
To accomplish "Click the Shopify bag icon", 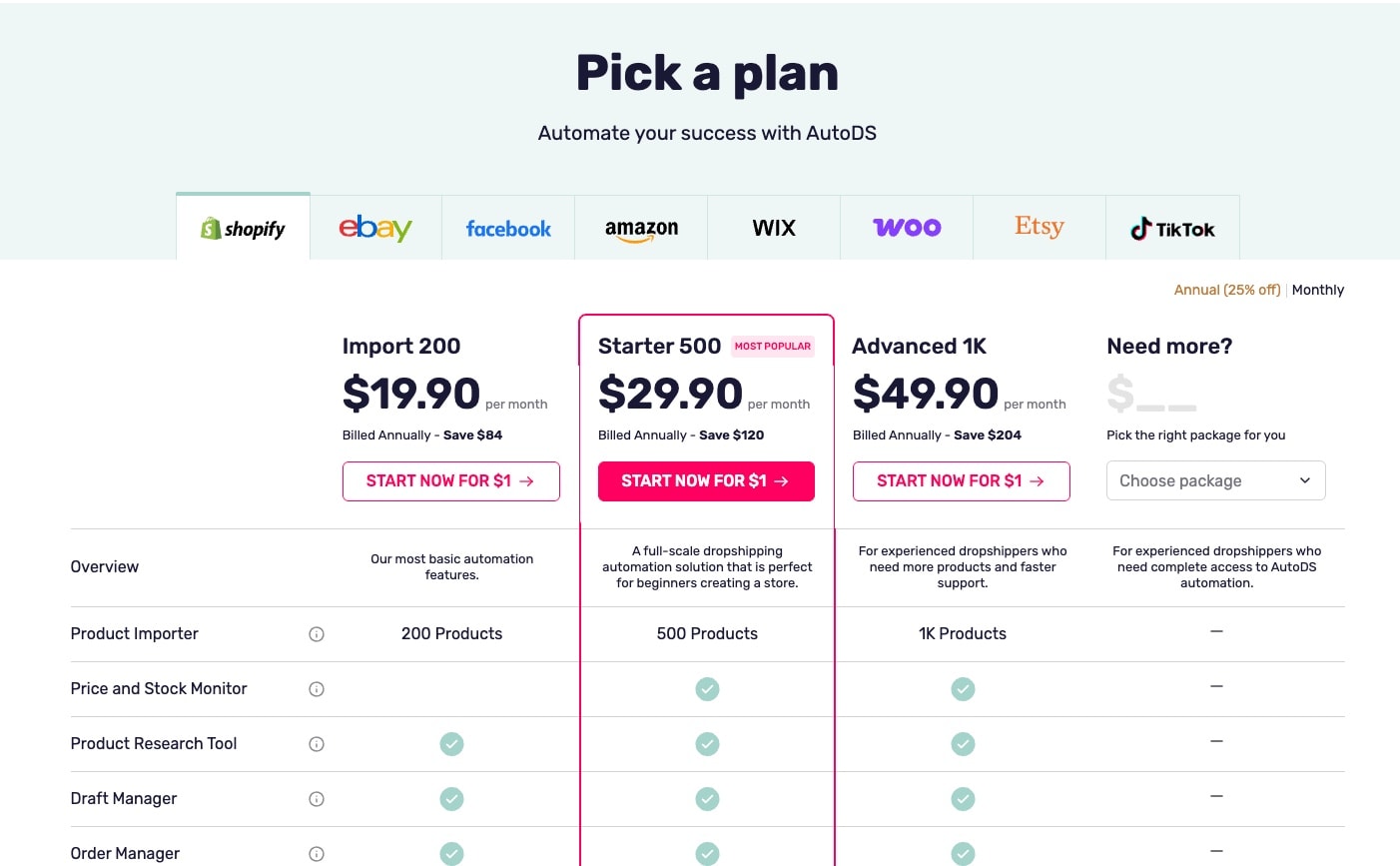I will click(210, 227).
